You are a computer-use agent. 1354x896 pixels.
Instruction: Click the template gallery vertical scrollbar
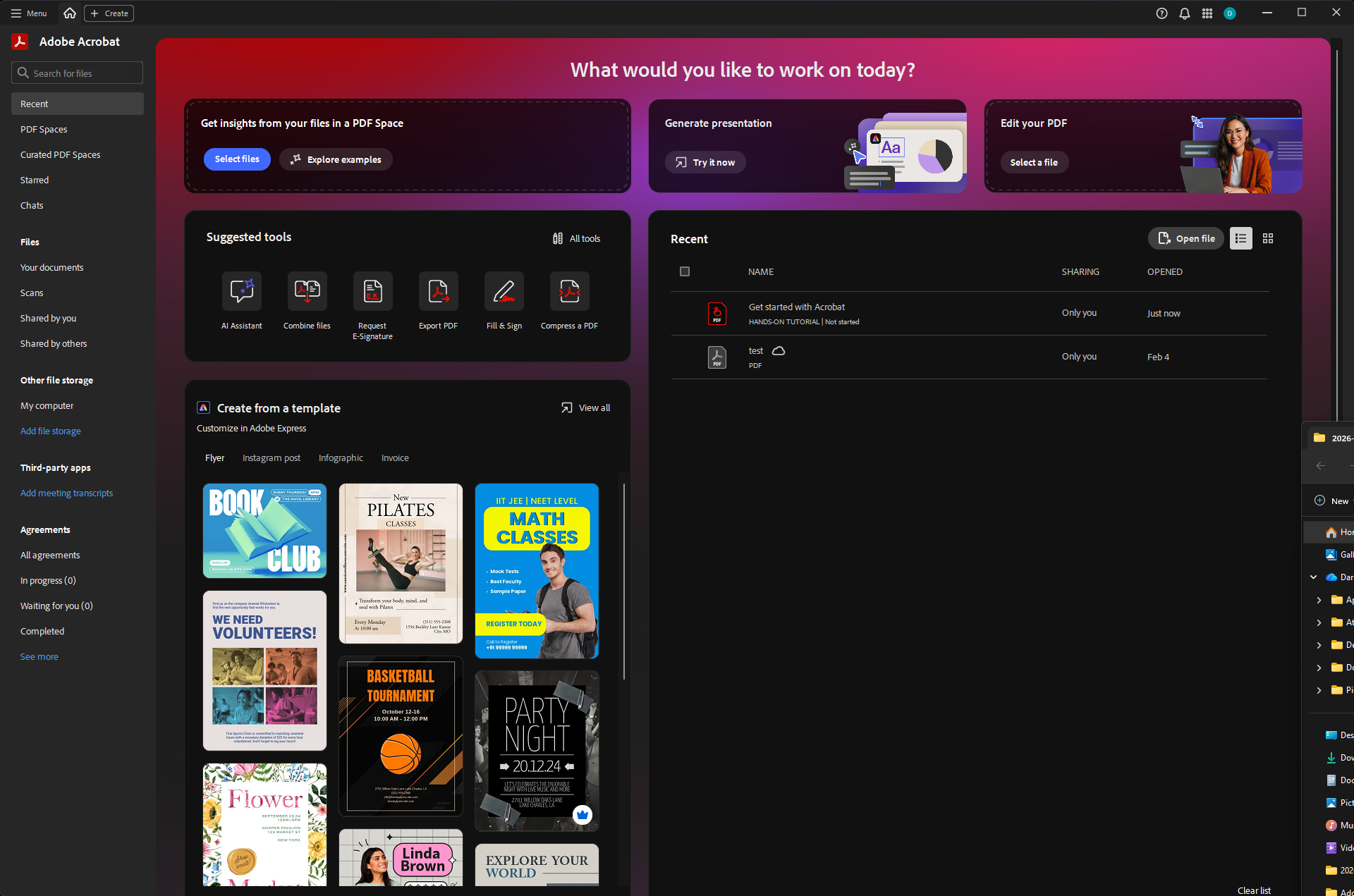(x=623, y=582)
